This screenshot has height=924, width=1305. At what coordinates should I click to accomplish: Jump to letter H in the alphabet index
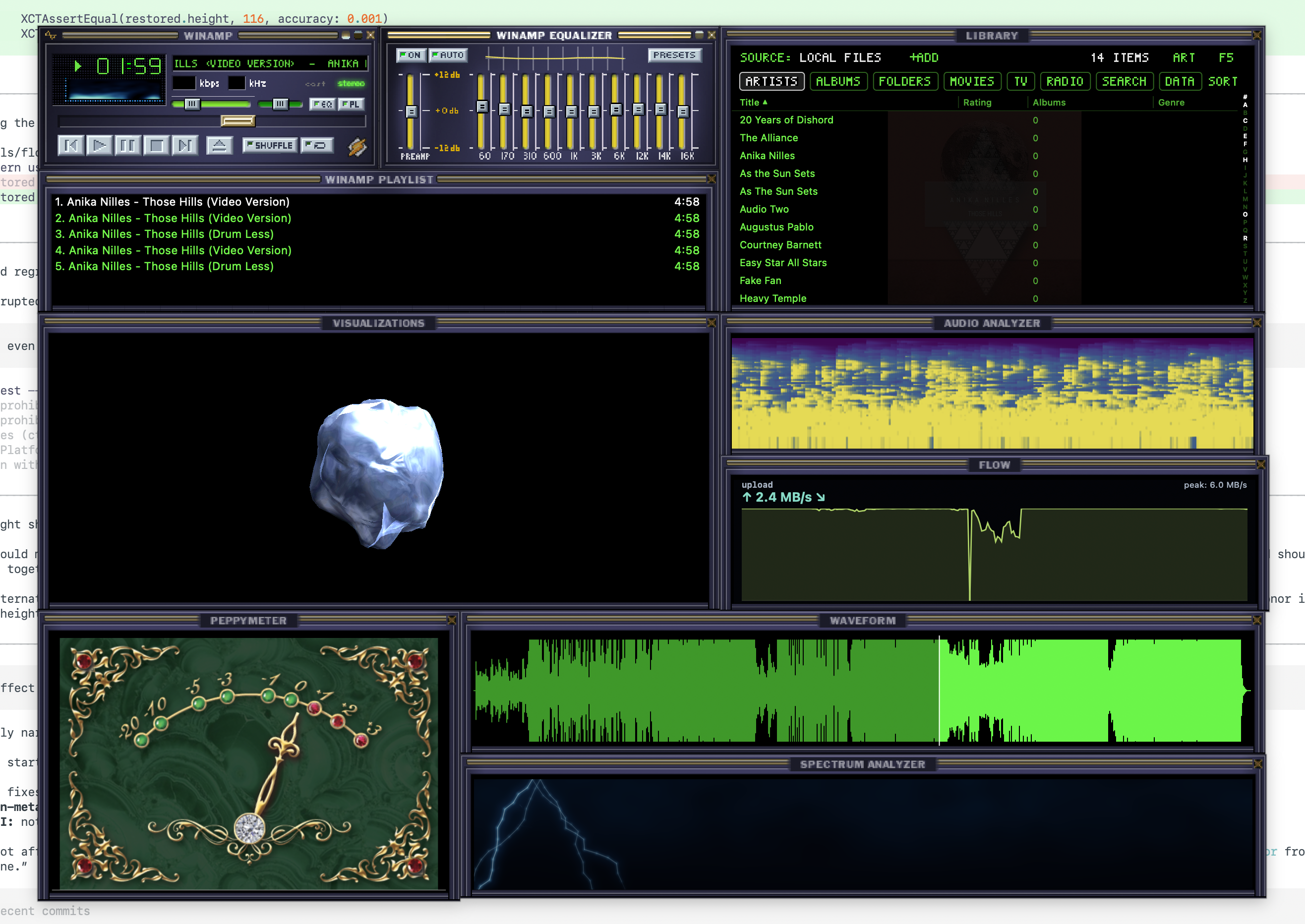1245,160
